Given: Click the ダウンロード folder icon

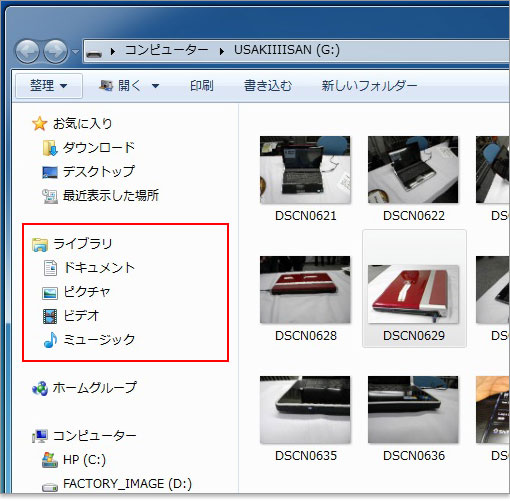Looking at the screenshot, I should (50, 148).
